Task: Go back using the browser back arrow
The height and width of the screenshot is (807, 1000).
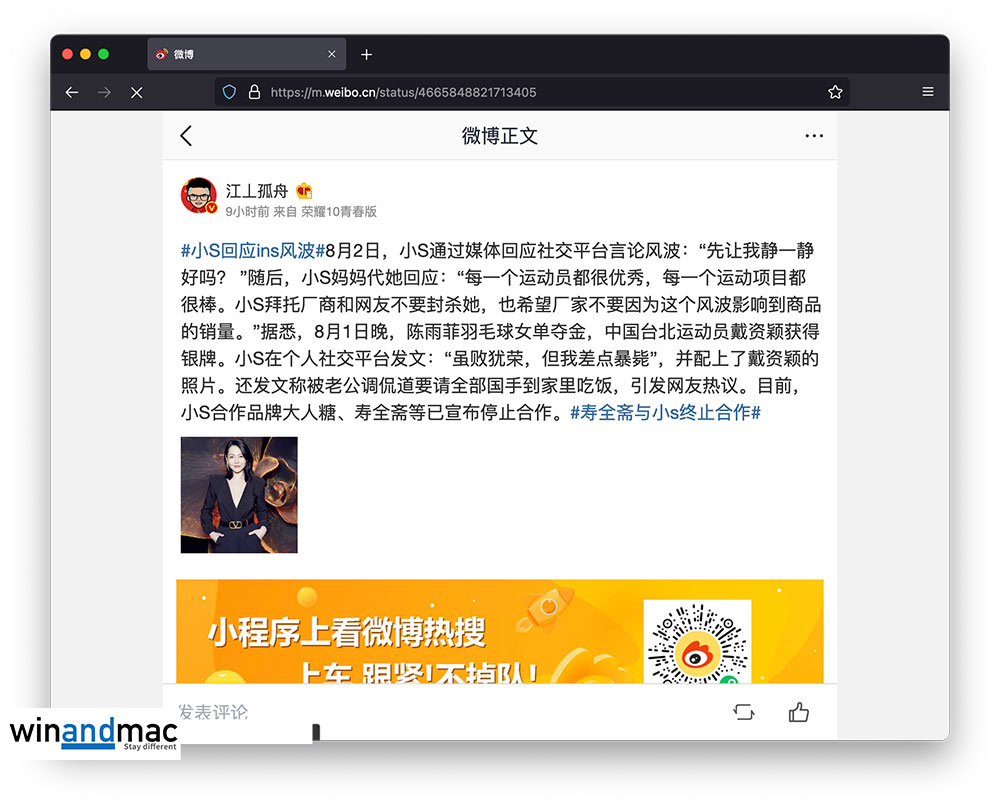Action: point(72,92)
